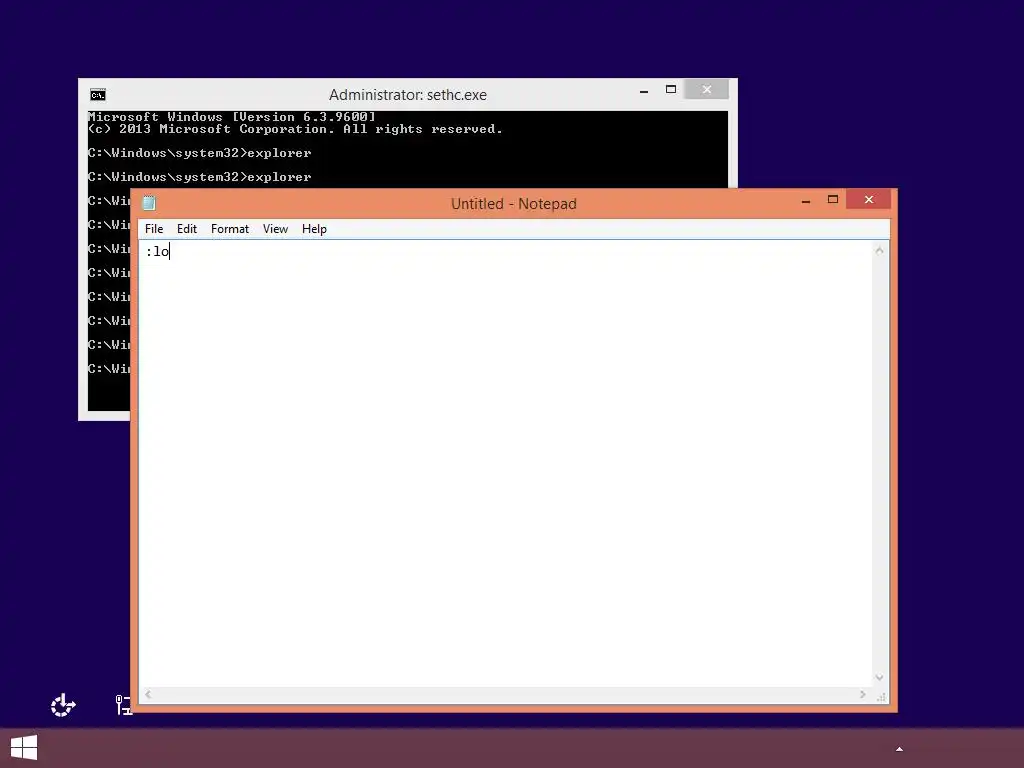The height and width of the screenshot is (768, 1024).
Task: Click Notepad vertical scrollbar down arrow
Action: click(880, 678)
